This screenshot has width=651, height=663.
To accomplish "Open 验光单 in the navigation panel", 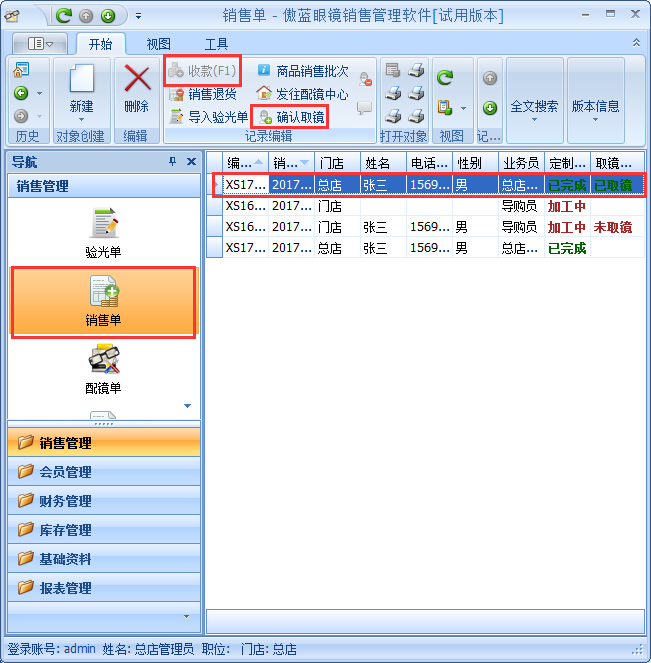I will click(x=103, y=234).
